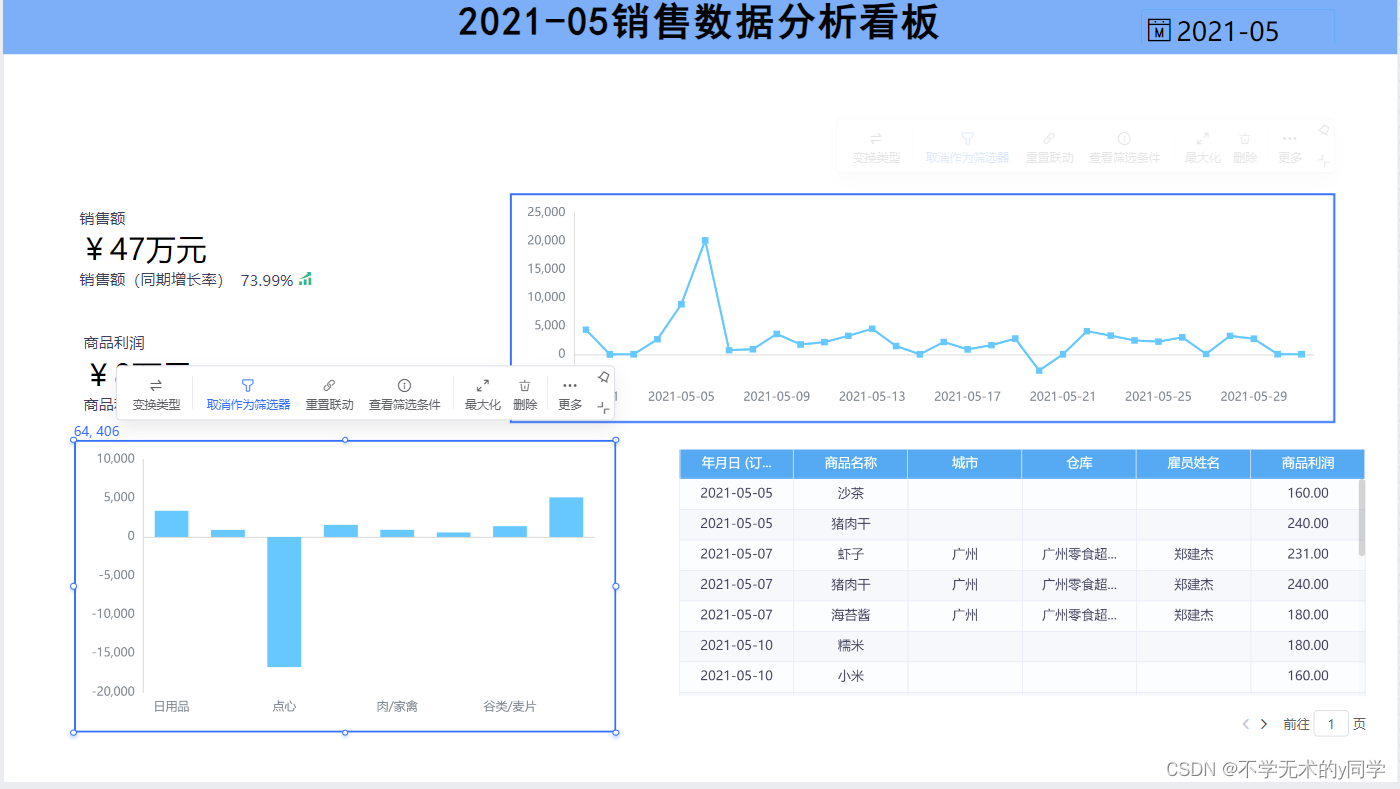
Task: Click the green growth arrow next to 73.99%
Action: point(304,279)
